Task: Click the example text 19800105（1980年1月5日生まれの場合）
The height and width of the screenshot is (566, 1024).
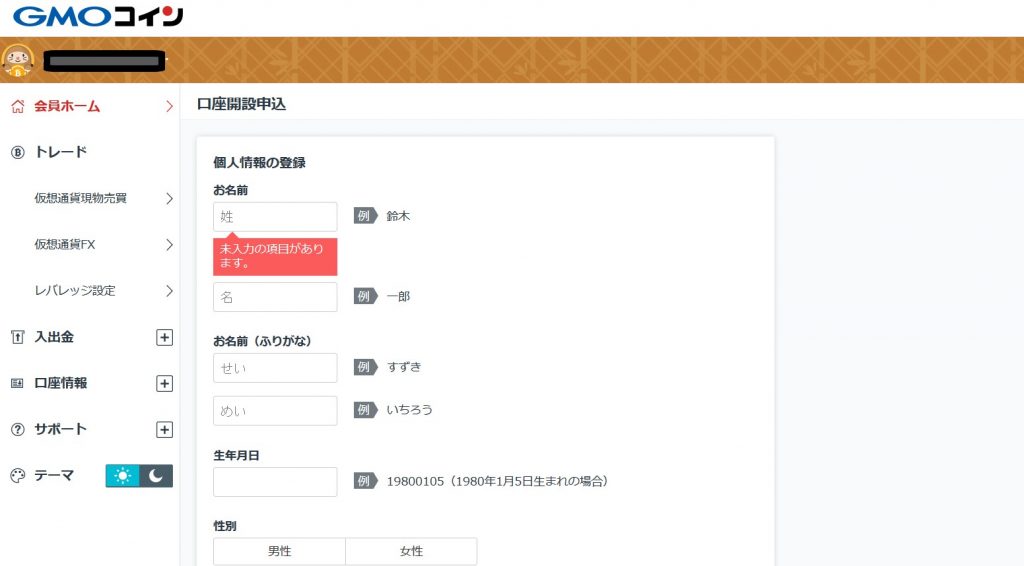Action: [x=498, y=481]
